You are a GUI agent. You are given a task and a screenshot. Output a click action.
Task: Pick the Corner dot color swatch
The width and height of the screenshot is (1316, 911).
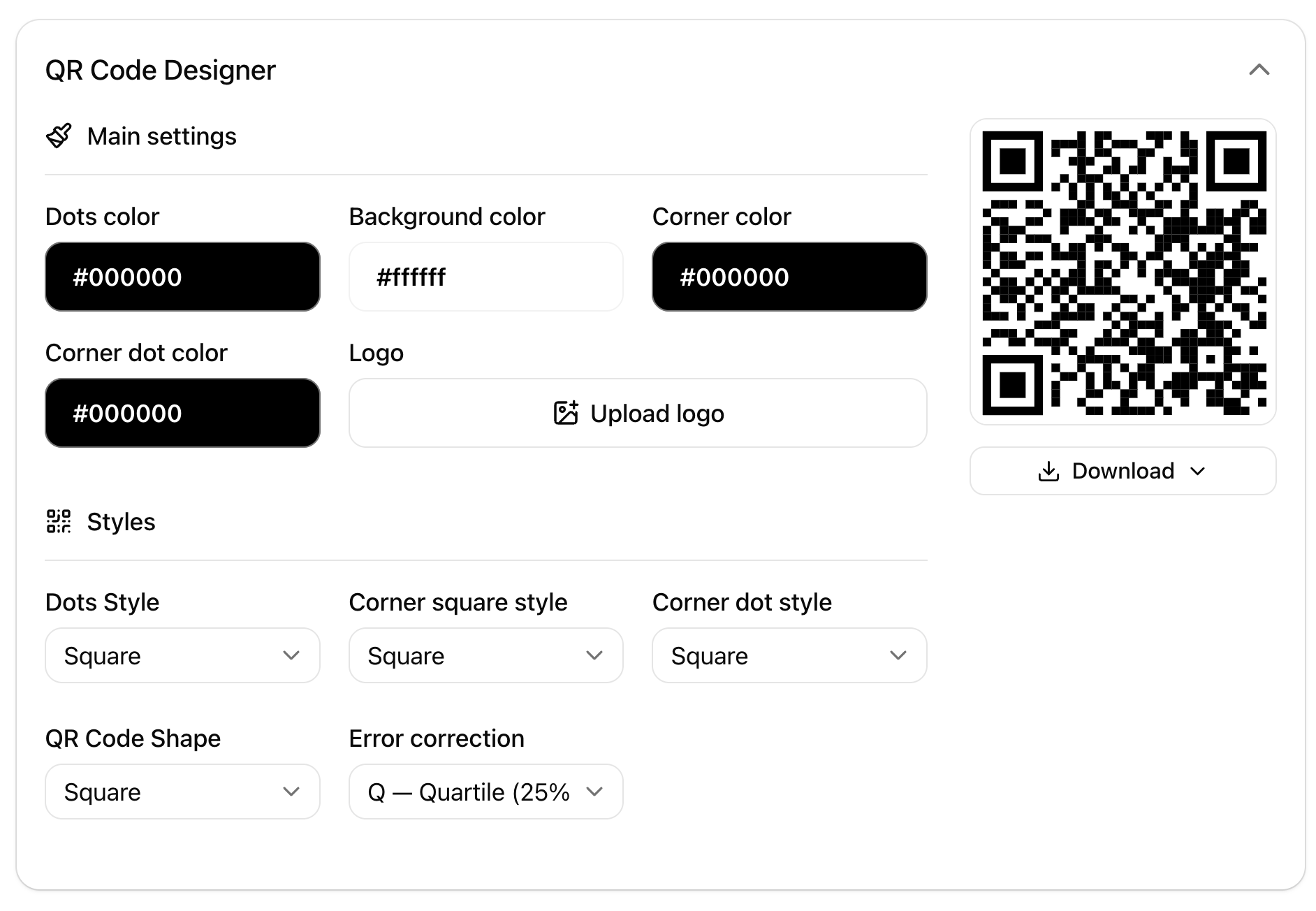tap(182, 413)
